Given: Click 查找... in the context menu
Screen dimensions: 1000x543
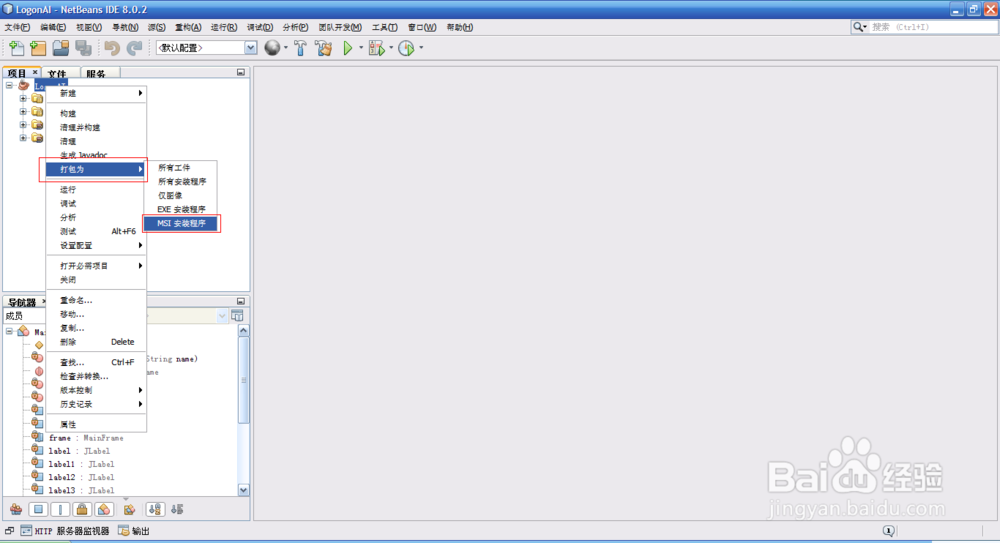Looking at the screenshot, I should 96,362.
